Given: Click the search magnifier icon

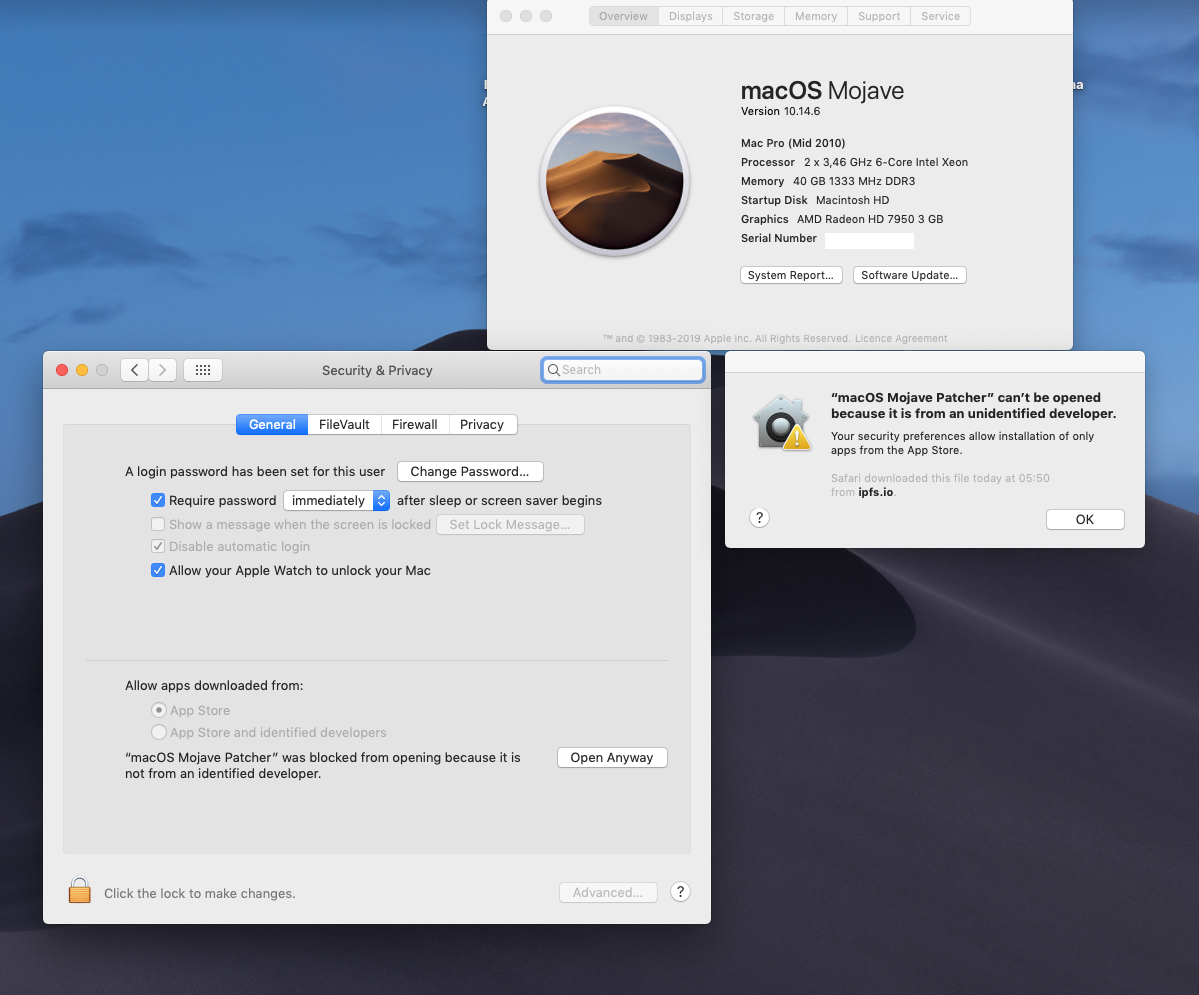Looking at the screenshot, I should 554,370.
